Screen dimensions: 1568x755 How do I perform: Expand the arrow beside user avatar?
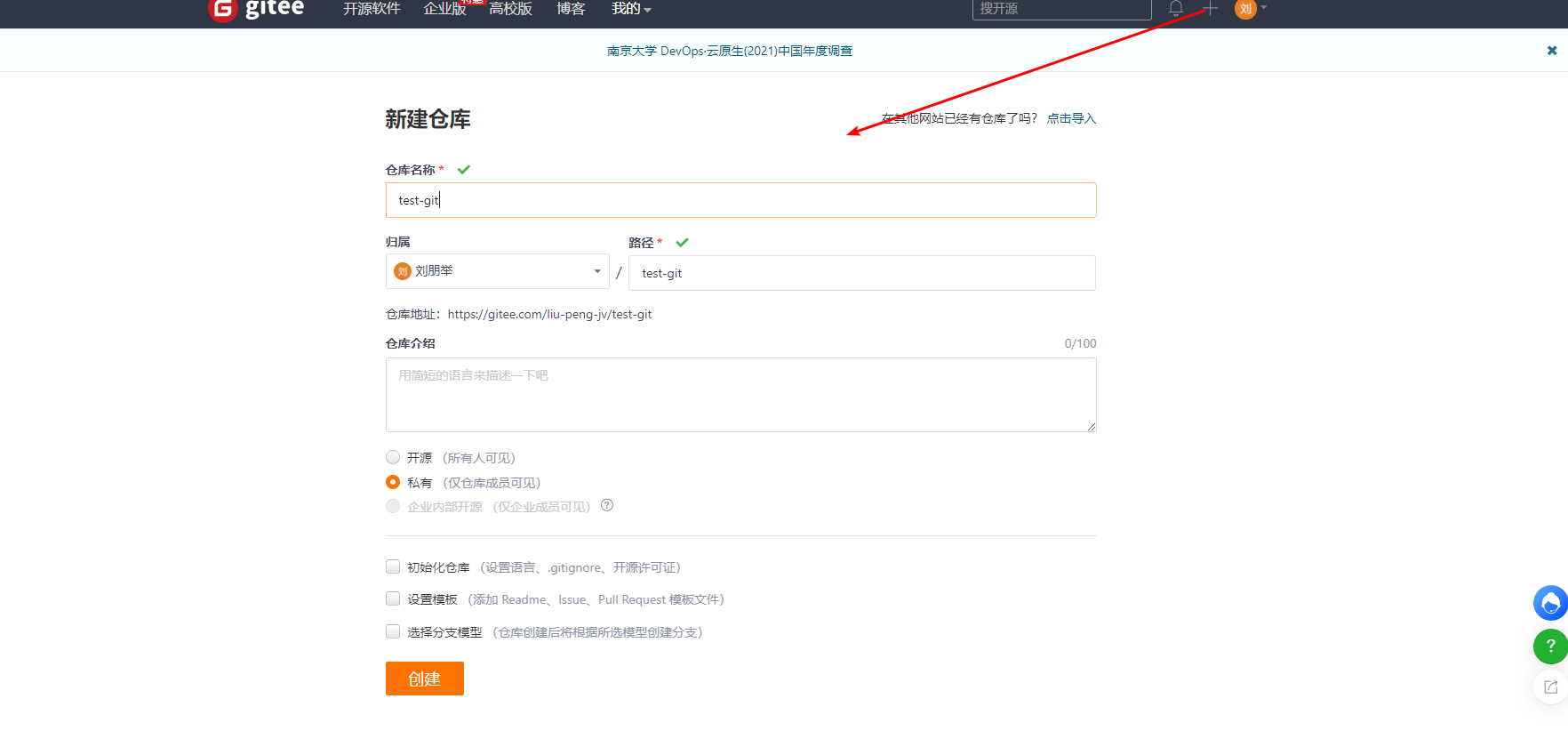click(1263, 8)
